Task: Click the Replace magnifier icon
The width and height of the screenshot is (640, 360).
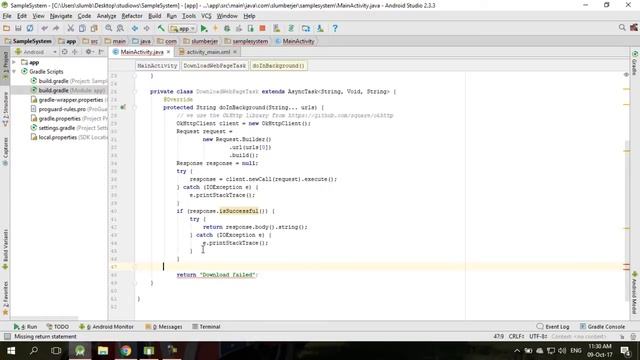Action: pos(120,28)
